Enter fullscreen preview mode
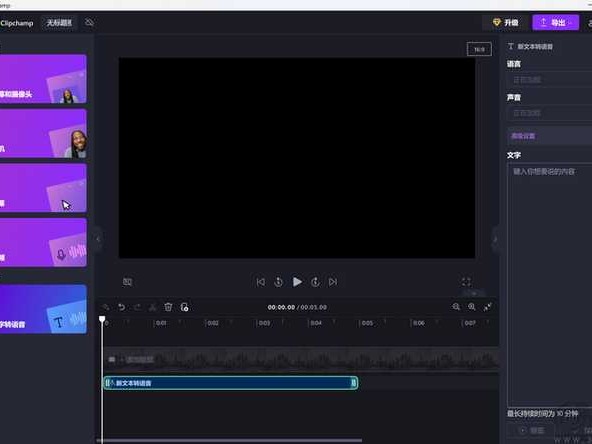Image resolution: width=592 pixels, height=444 pixels. (466, 282)
